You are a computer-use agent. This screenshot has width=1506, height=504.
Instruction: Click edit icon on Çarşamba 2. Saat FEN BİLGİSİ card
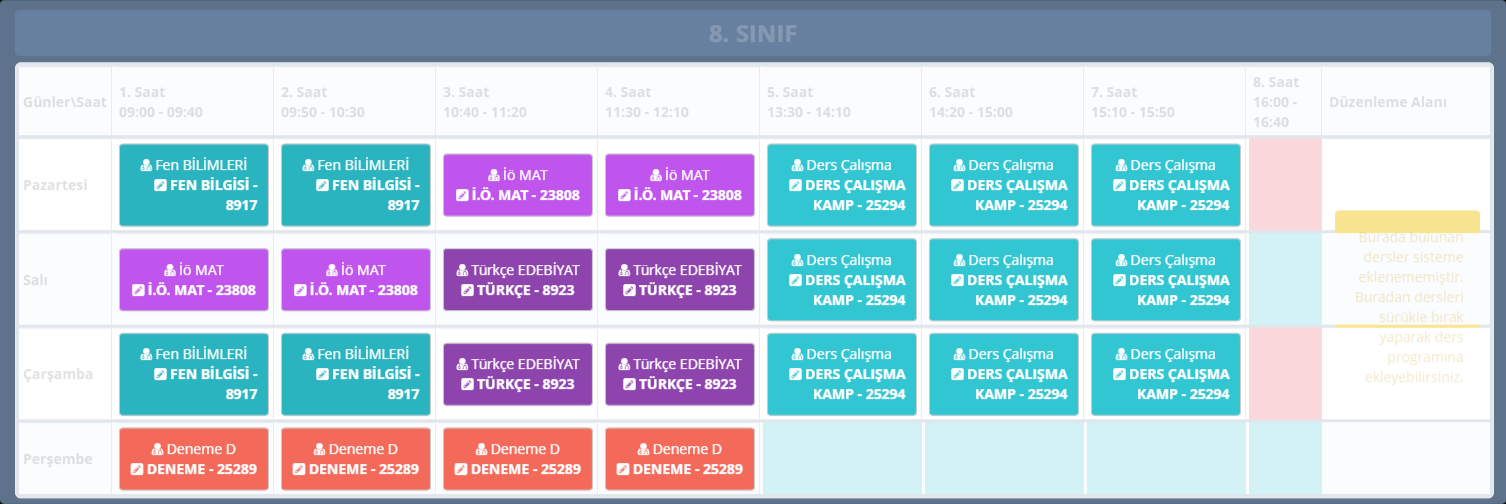tap(322, 374)
